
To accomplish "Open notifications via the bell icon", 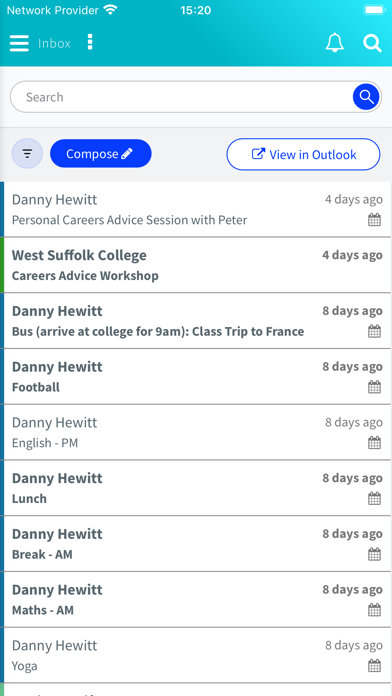I will click(335, 43).
